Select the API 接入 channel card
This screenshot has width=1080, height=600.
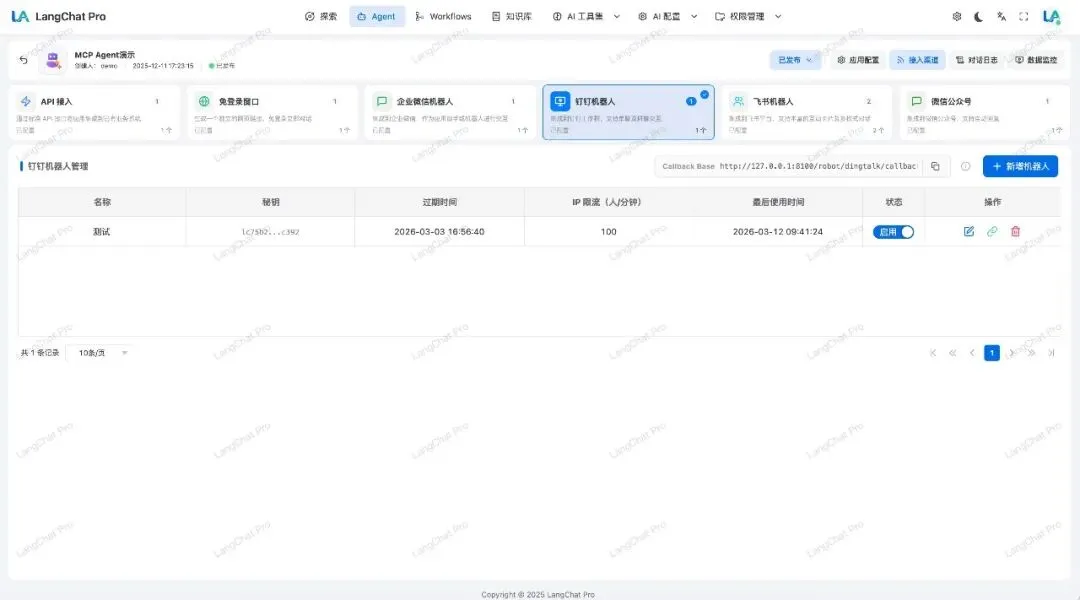(94, 112)
